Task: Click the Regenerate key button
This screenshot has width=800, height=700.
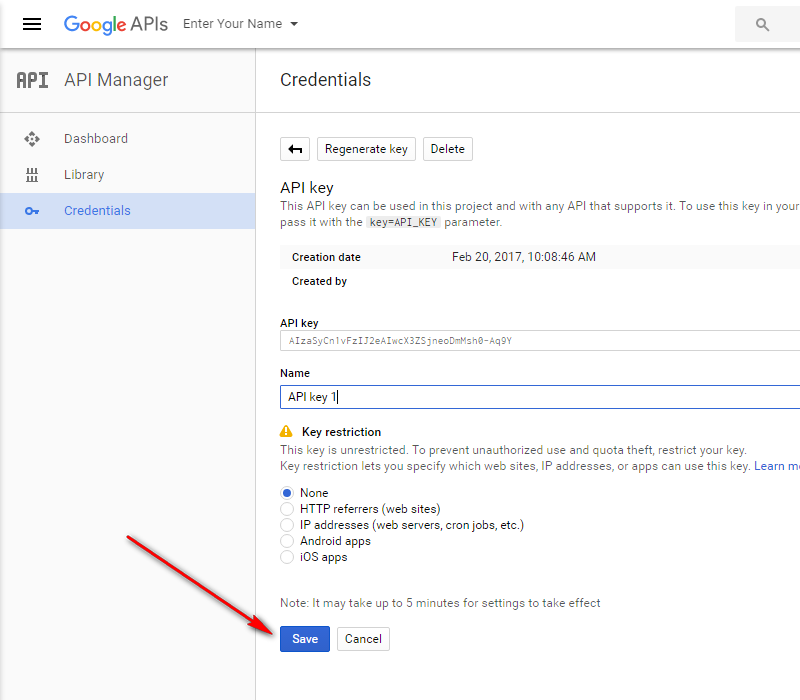Action: click(366, 149)
